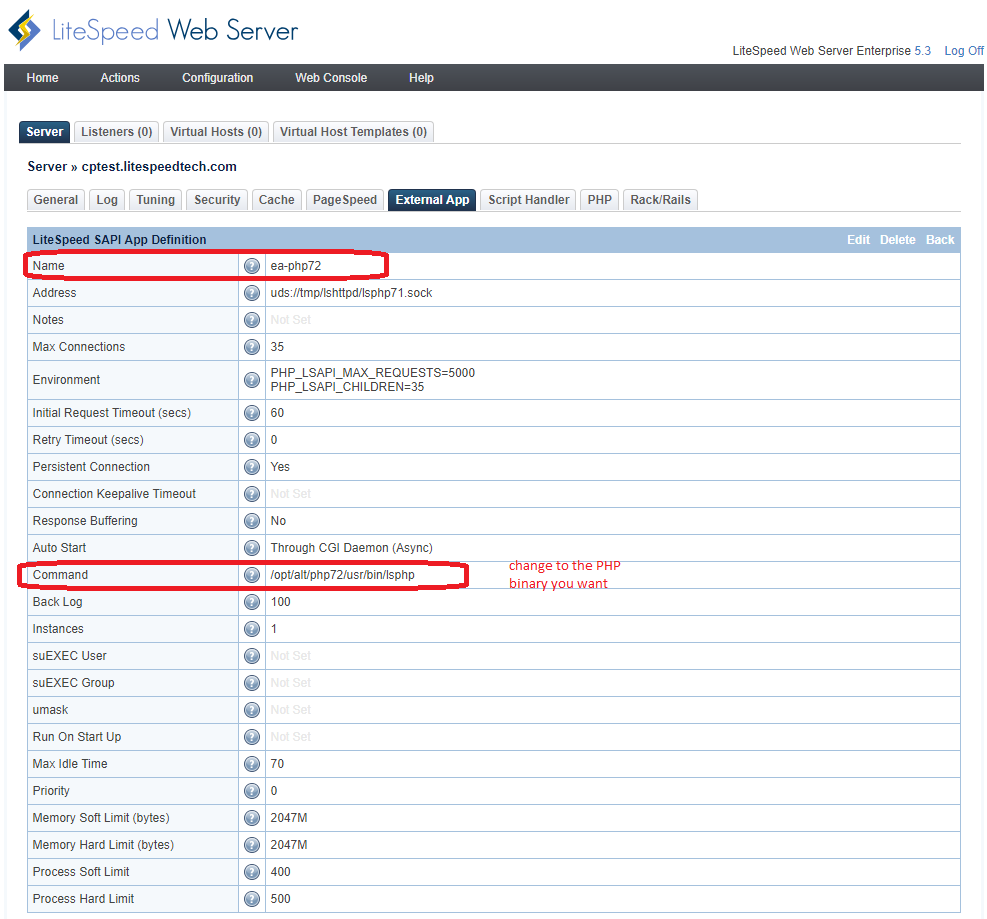Go to the Rack/Rails tab
The height and width of the screenshot is (919, 987).
tap(660, 200)
